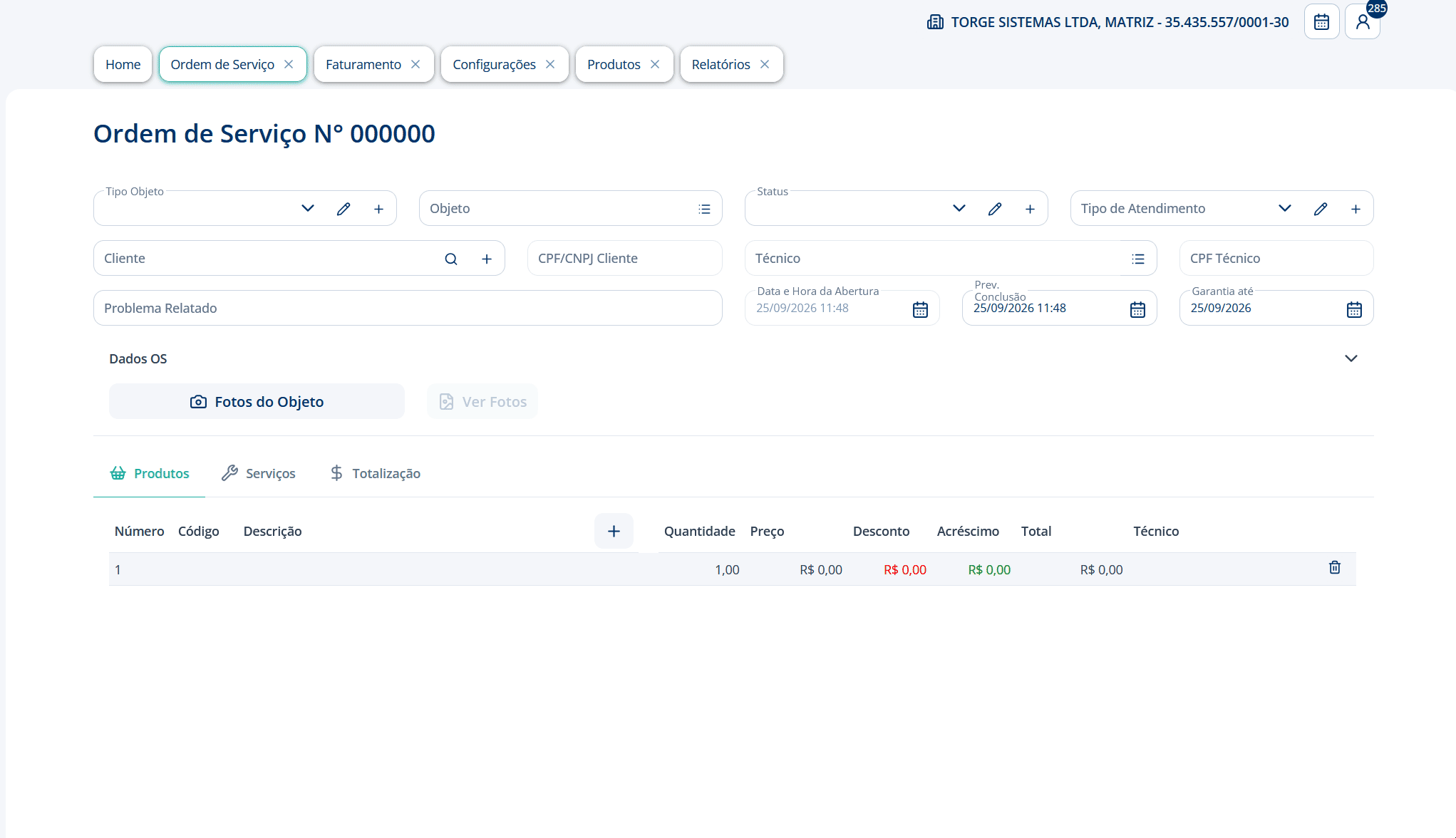Select the Produtos section tab with basket icon

(149, 473)
